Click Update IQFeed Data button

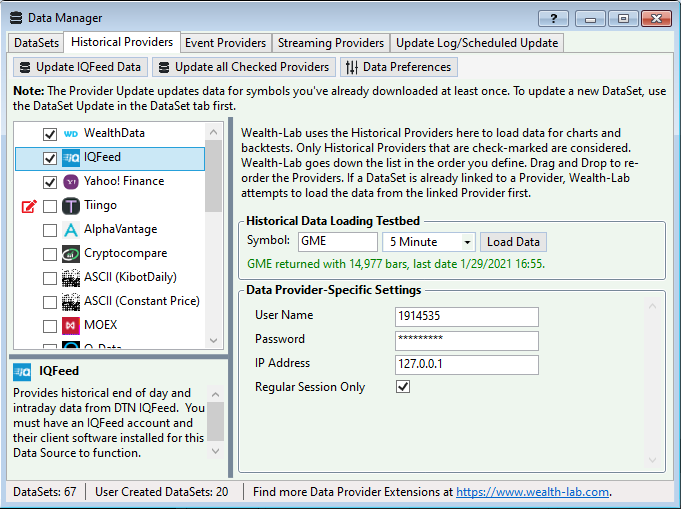pyautogui.click(x=81, y=67)
